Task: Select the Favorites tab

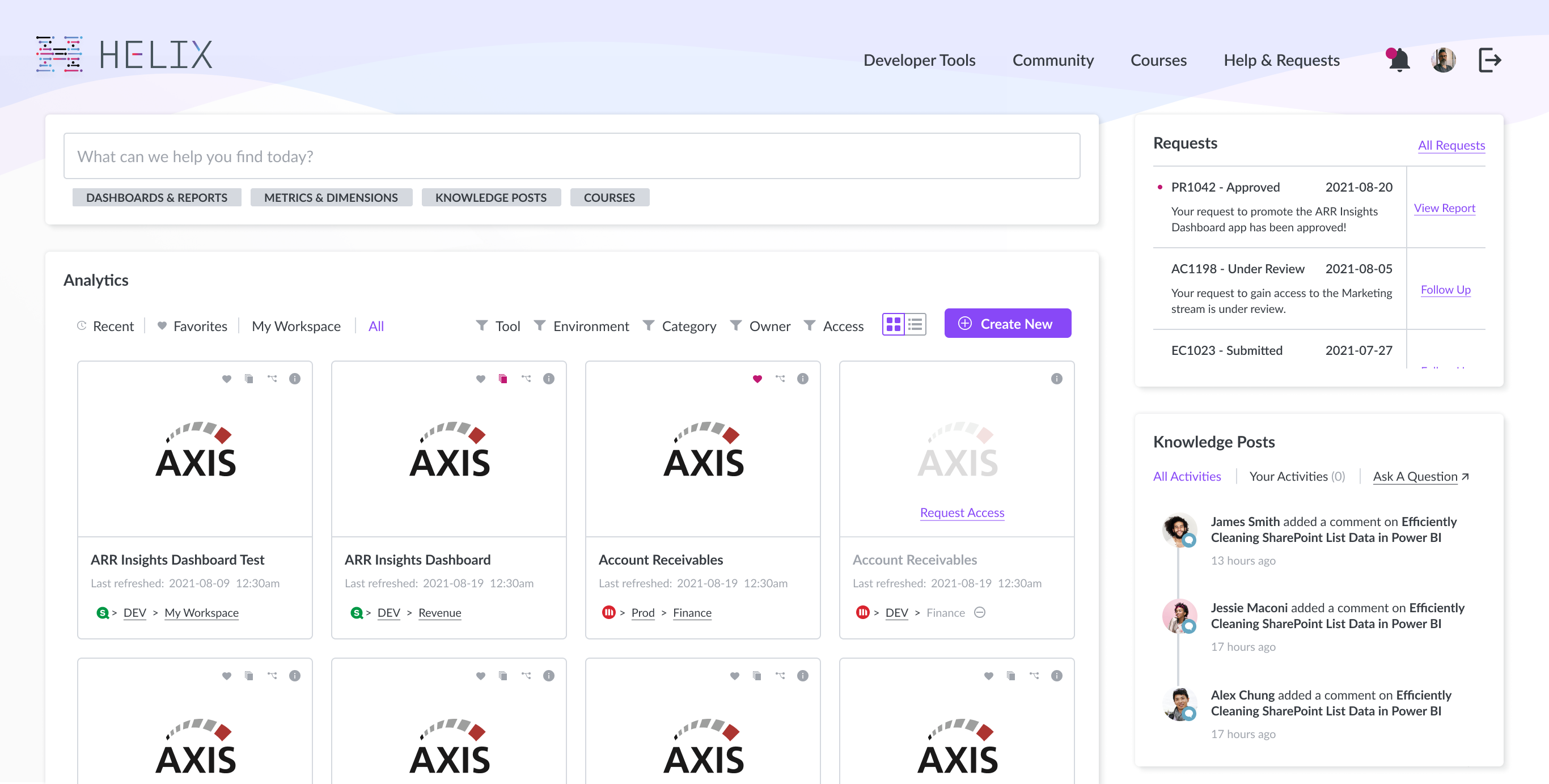Action: point(192,326)
